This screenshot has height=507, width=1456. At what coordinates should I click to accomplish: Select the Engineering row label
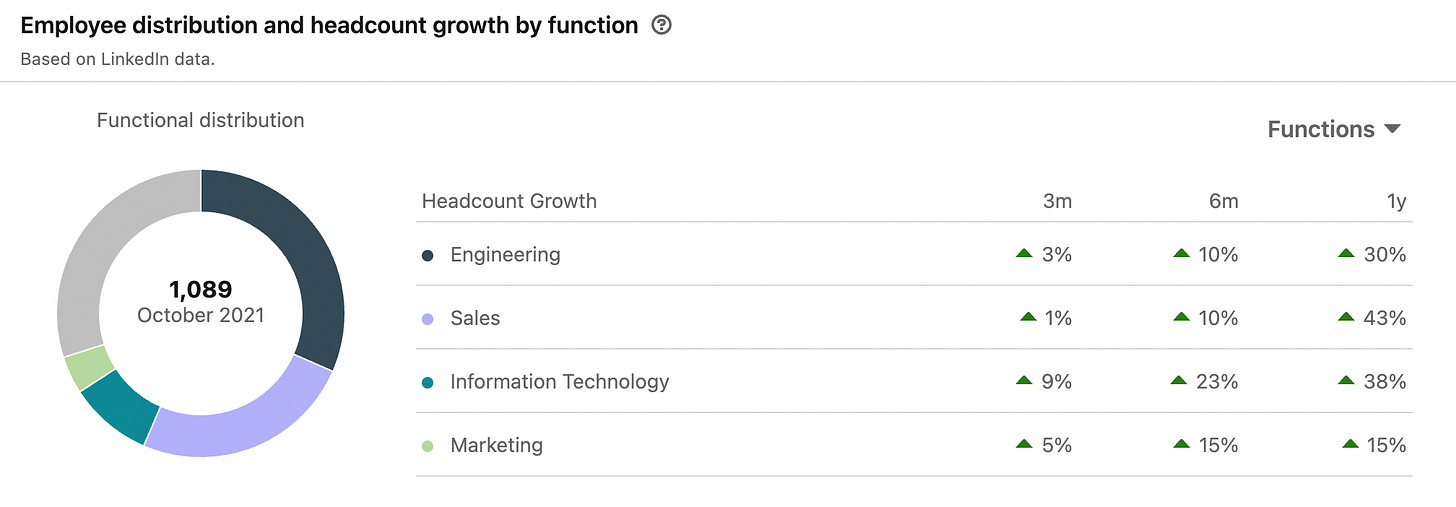[505, 255]
